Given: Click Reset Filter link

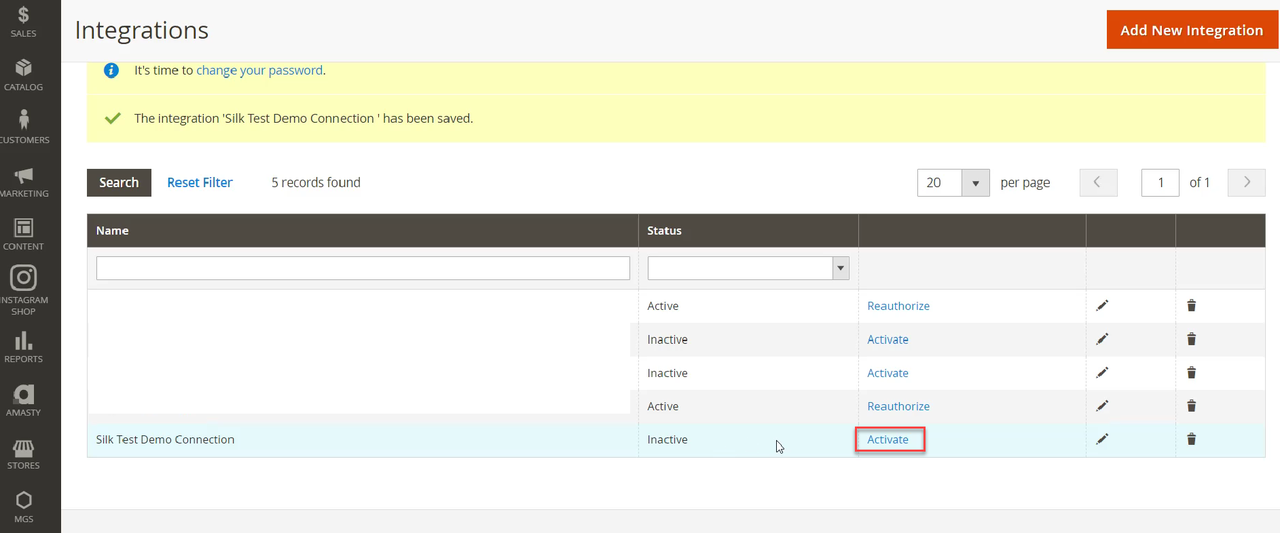Looking at the screenshot, I should pyautogui.click(x=200, y=183).
